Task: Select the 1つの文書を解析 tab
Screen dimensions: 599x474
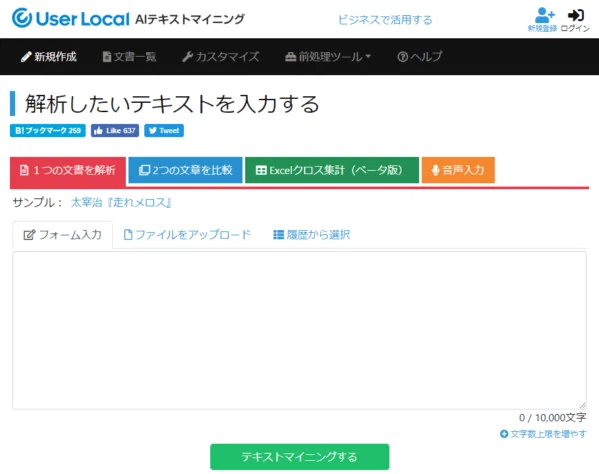Action: click(68, 170)
